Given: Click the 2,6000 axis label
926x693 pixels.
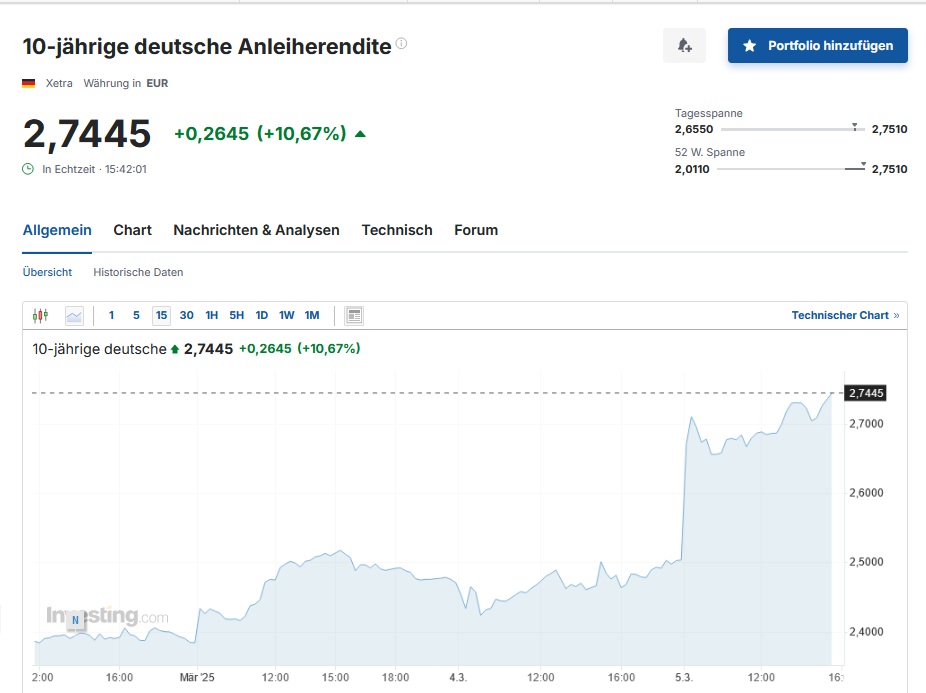Looking at the screenshot, I should pyautogui.click(x=866, y=493).
